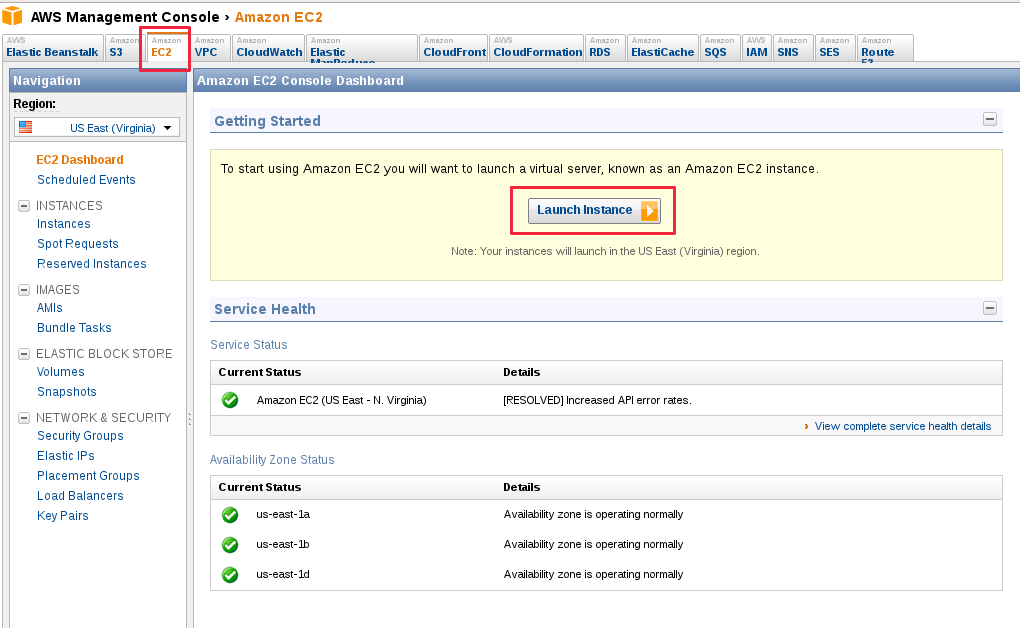Screen dimensions: 1020x628
Task: Click green check icon beside us-east-1d
Action: click(x=230, y=575)
